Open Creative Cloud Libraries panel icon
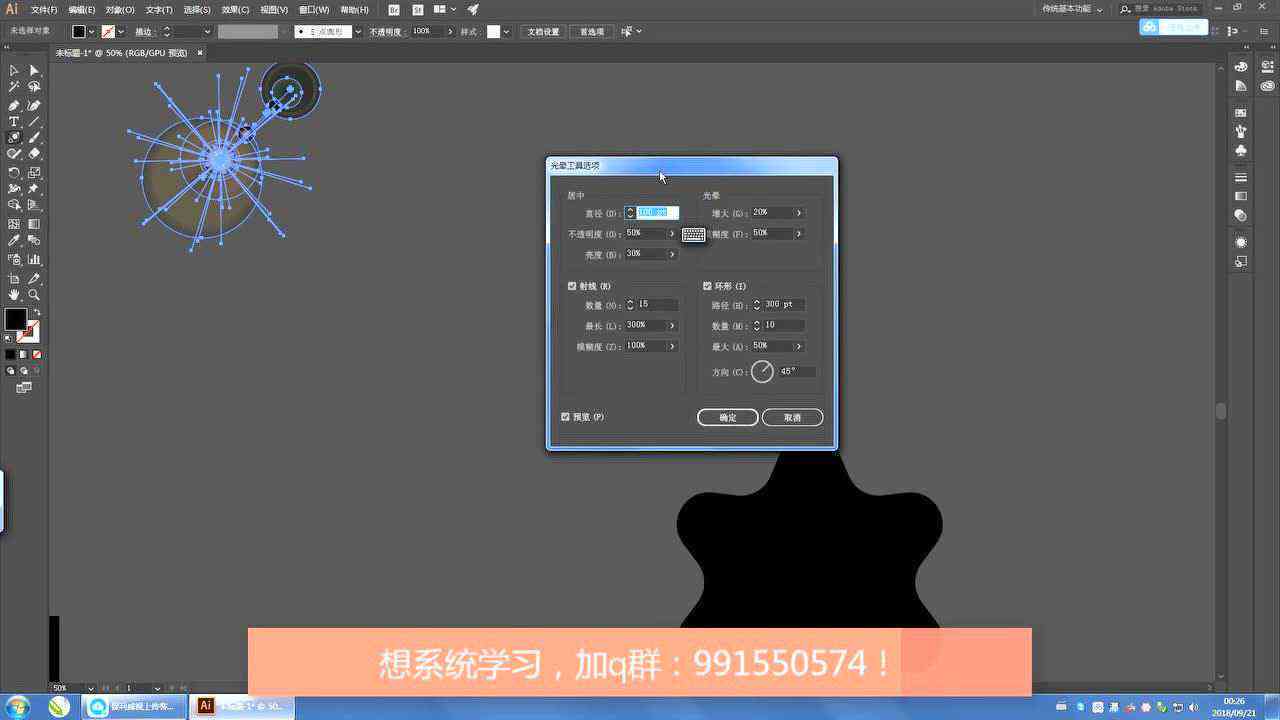This screenshot has width=1280, height=720. click(1267, 86)
